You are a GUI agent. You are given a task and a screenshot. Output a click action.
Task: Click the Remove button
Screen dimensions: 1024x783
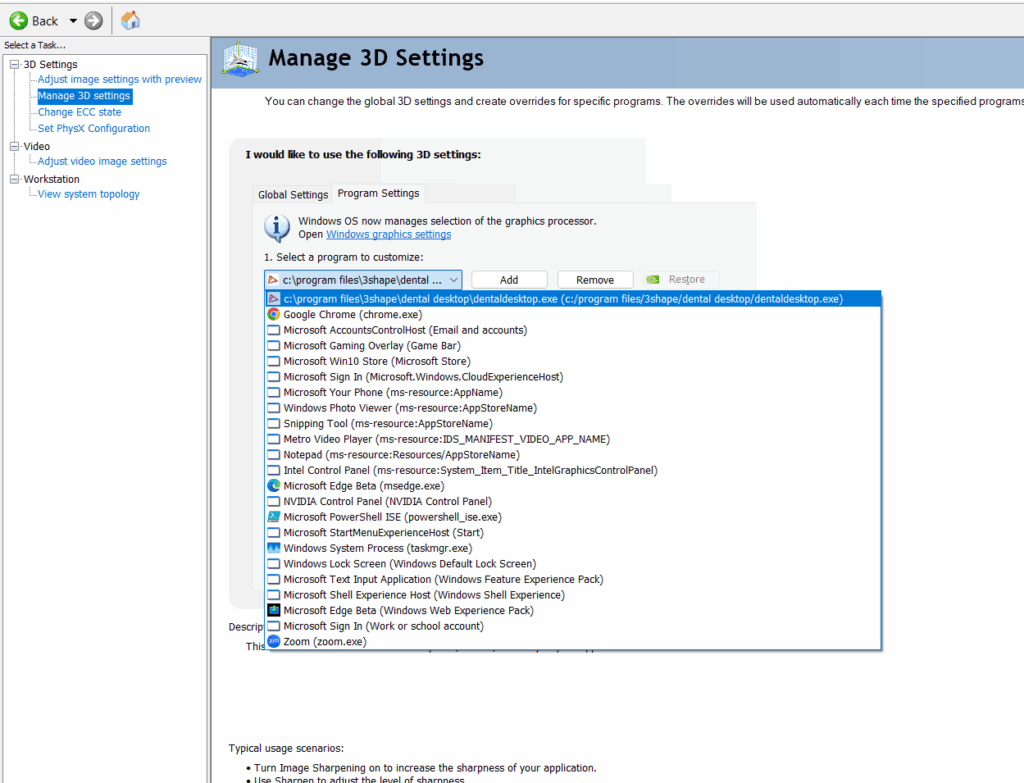click(x=595, y=280)
